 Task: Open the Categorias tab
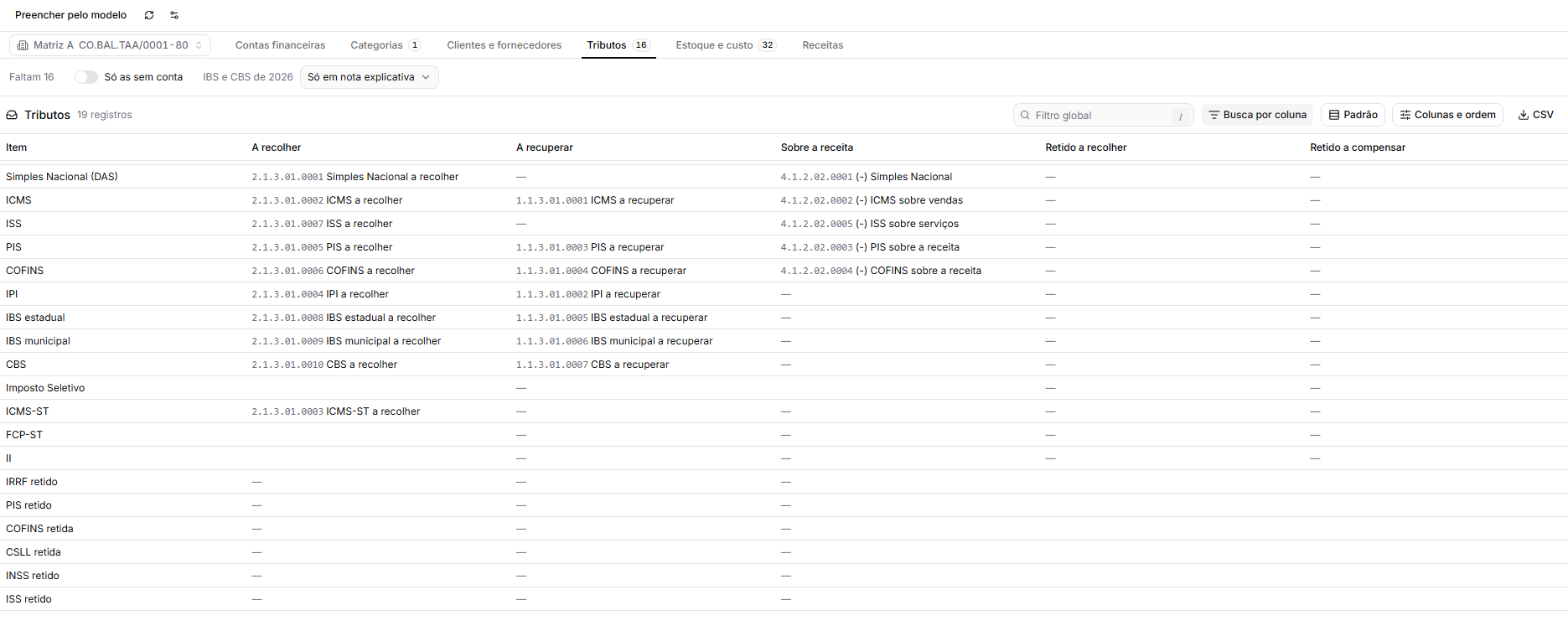[386, 45]
